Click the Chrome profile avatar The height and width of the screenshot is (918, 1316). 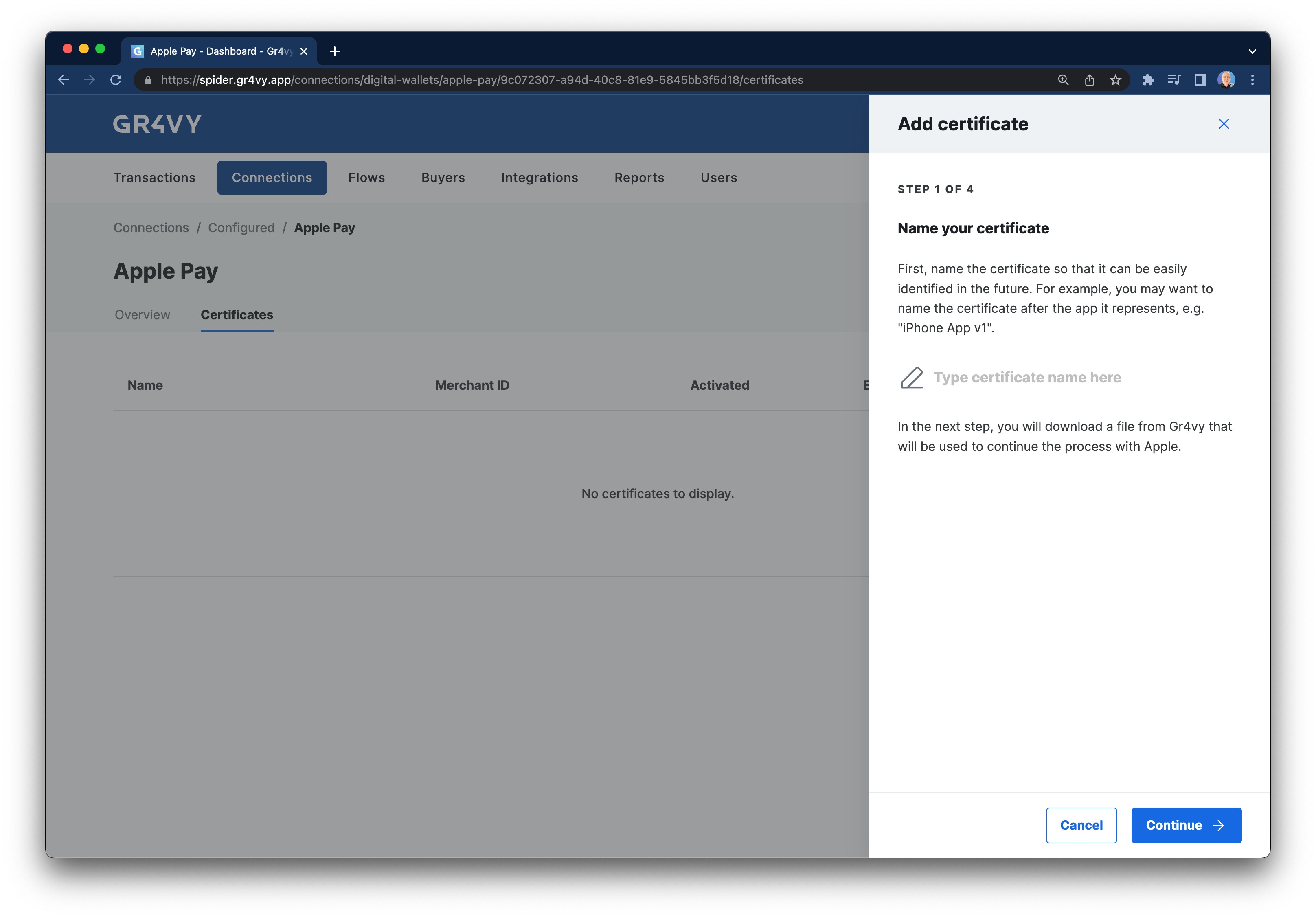click(1226, 80)
